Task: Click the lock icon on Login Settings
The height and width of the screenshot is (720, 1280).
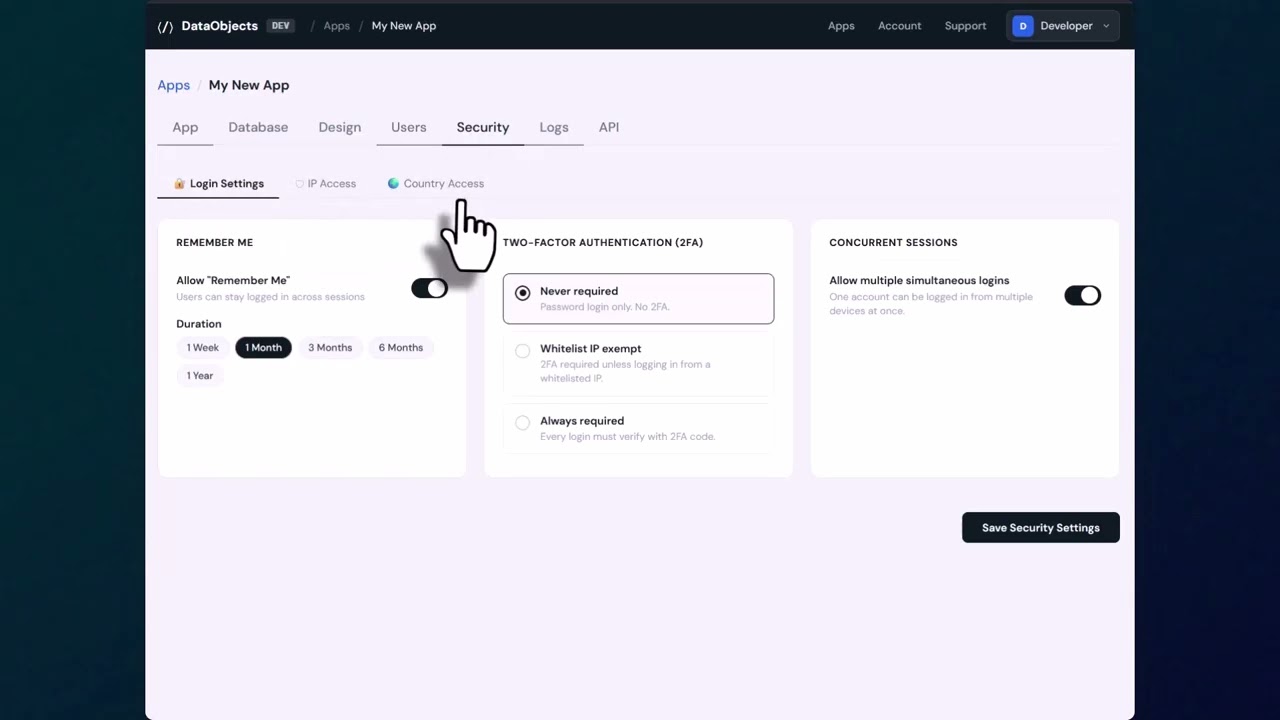Action: coord(180,184)
